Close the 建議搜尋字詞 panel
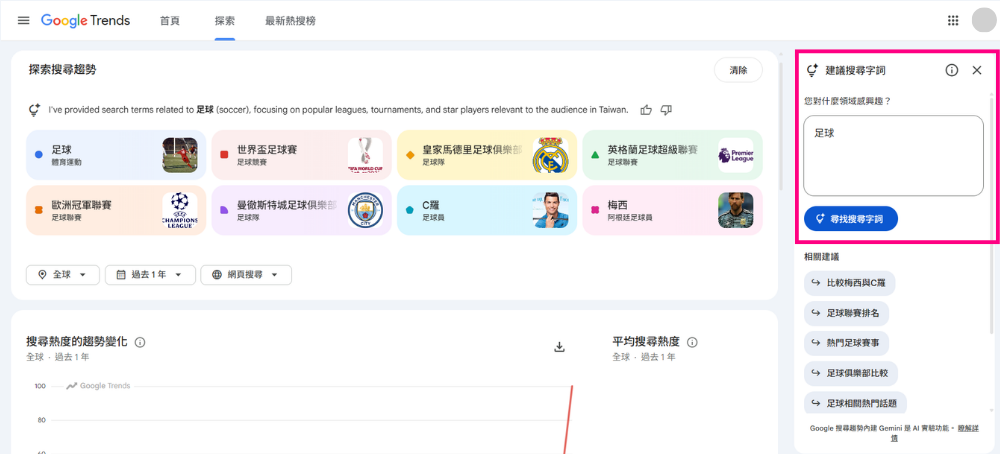The image size is (1000, 454). pos(976,70)
